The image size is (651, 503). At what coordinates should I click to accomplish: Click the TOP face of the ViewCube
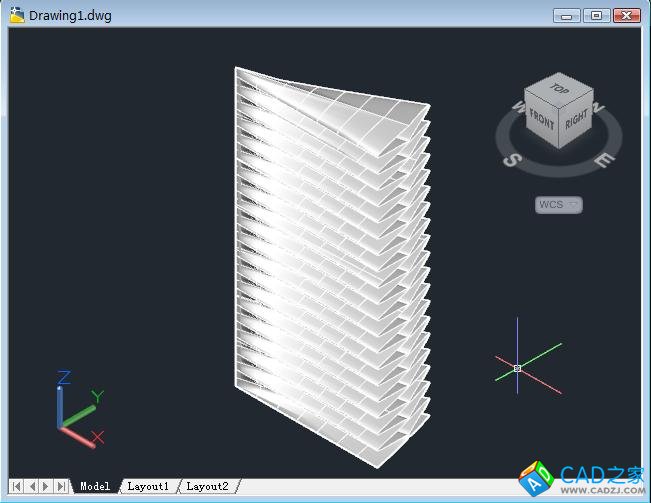click(560, 89)
